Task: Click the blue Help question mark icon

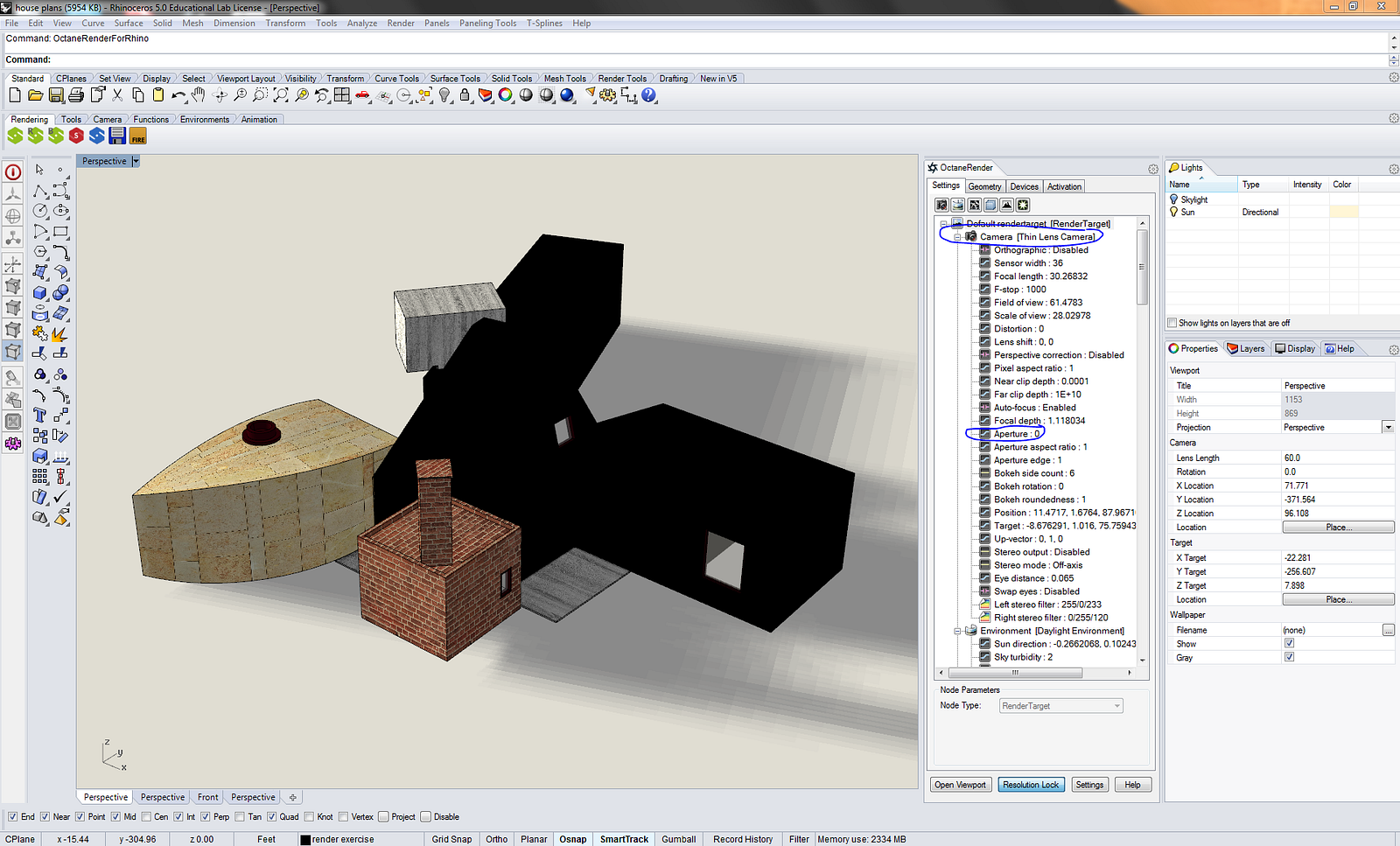Action: 648,95
